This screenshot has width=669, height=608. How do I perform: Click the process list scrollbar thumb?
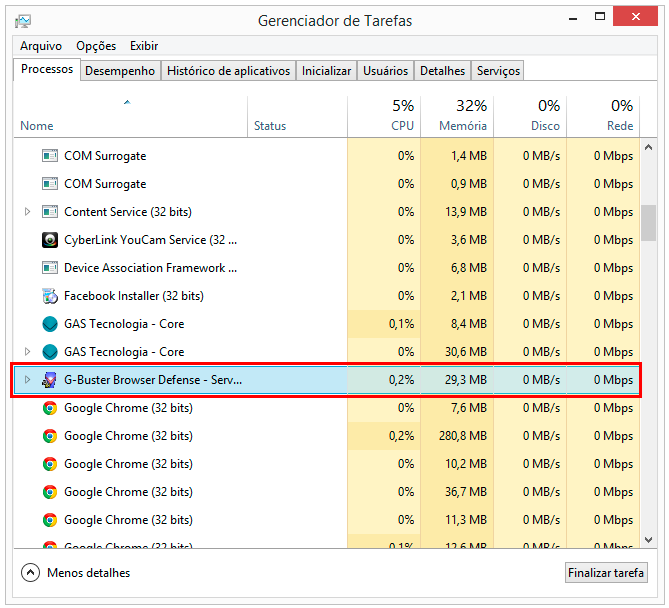coord(649,223)
